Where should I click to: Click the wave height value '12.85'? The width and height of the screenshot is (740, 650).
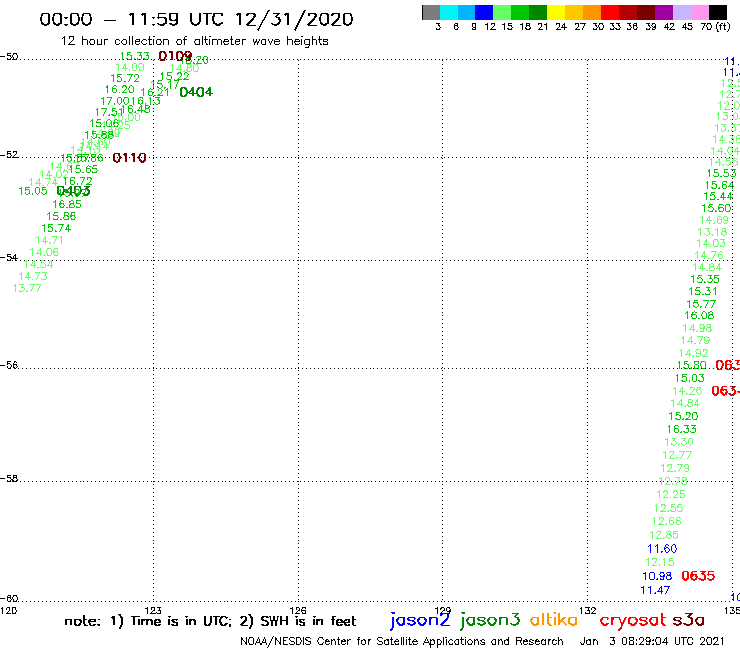(x=664, y=535)
